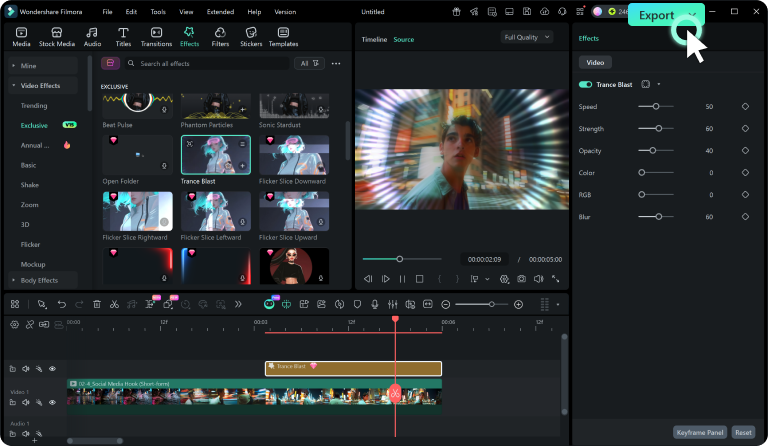The width and height of the screenshot is (768, 446).
Task: Select the Trance Blast effect thumbnail
Action: [x=216, y=155]
